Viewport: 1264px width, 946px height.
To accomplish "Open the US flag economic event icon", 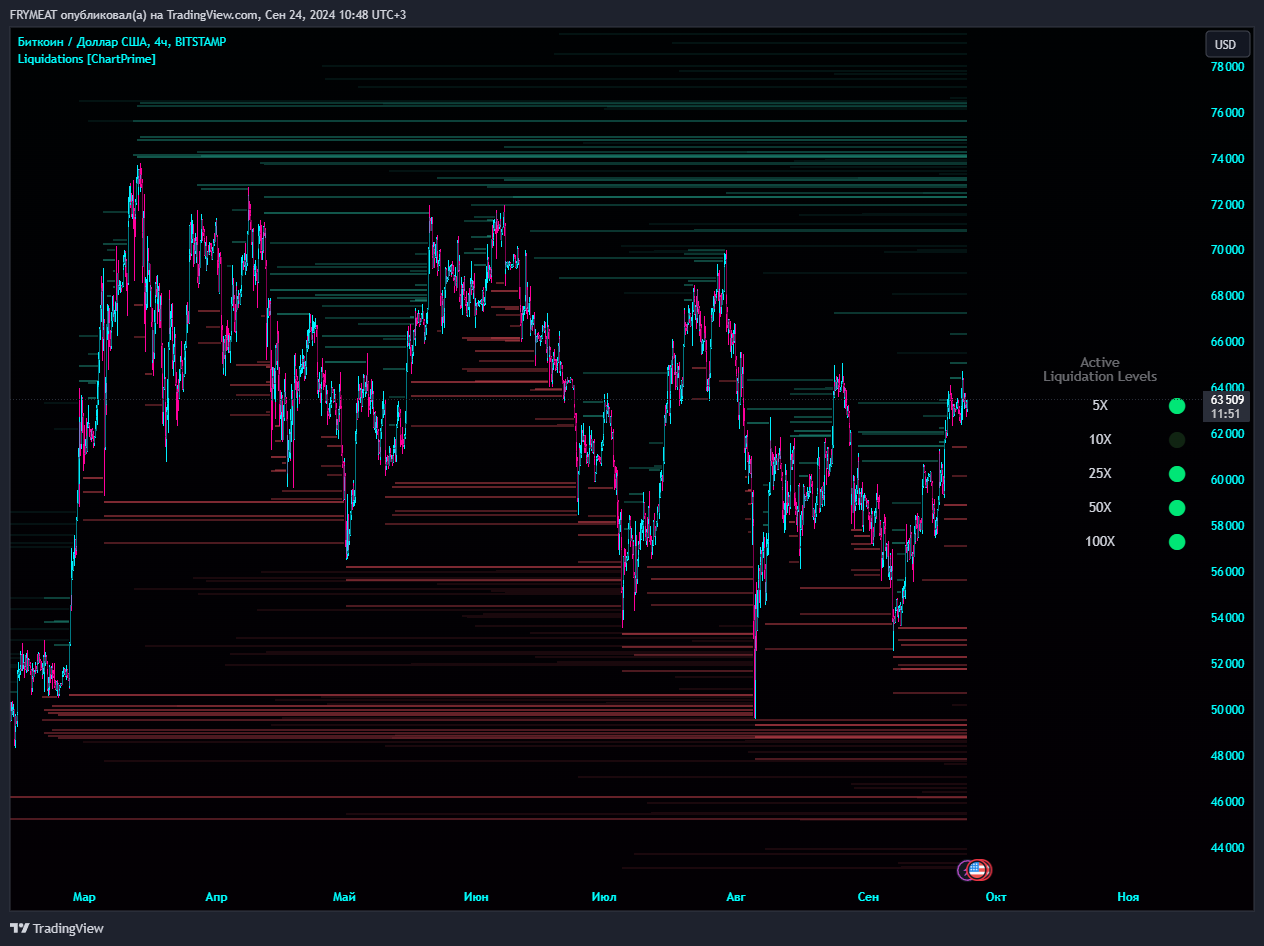I will 977,870.
